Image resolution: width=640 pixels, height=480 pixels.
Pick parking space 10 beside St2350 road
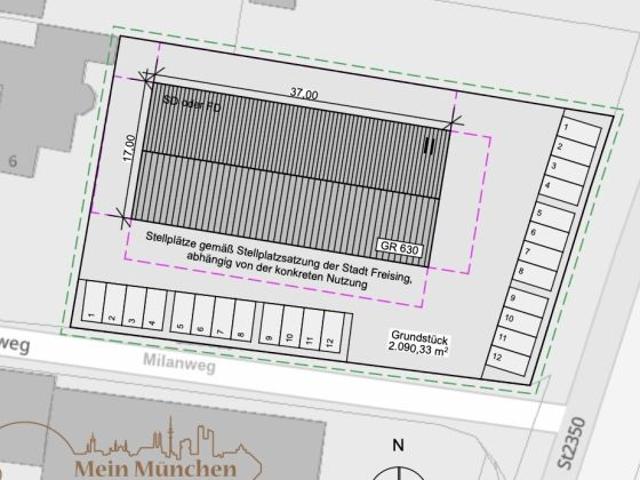pos(521,322)
